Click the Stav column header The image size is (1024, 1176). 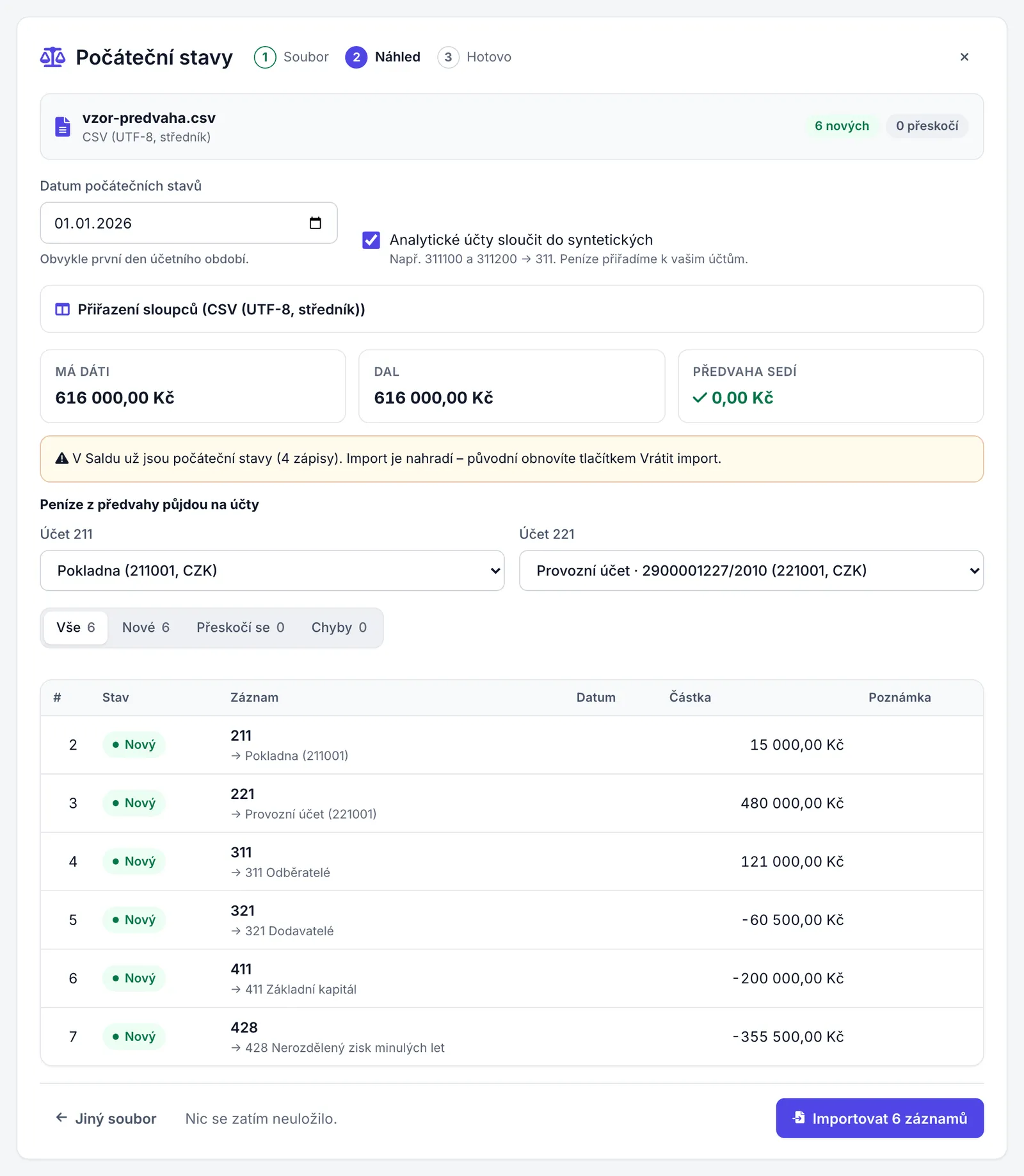coord(116,697)
